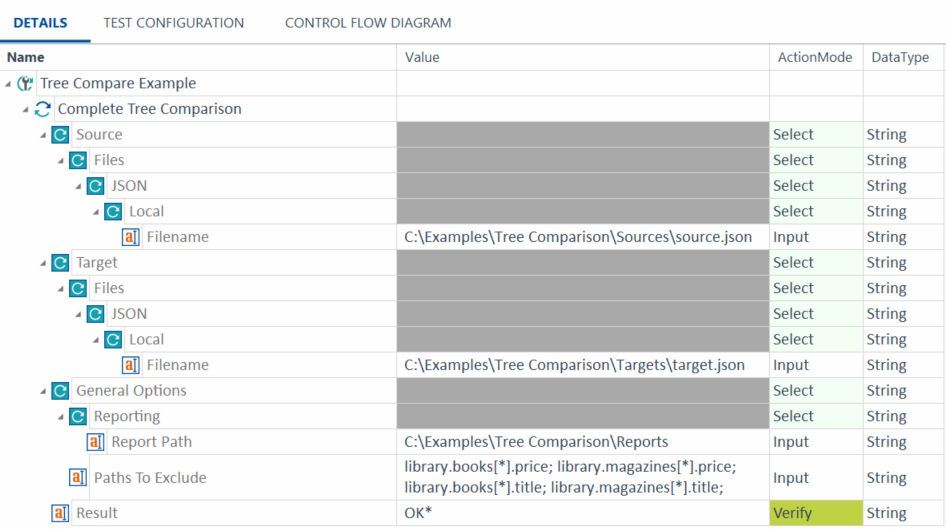Click the Name column header

(x=26, y=58)
